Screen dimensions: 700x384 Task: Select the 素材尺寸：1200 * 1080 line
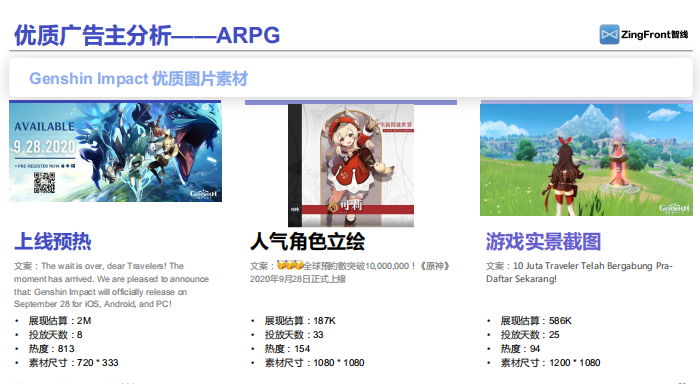(550, 363)
